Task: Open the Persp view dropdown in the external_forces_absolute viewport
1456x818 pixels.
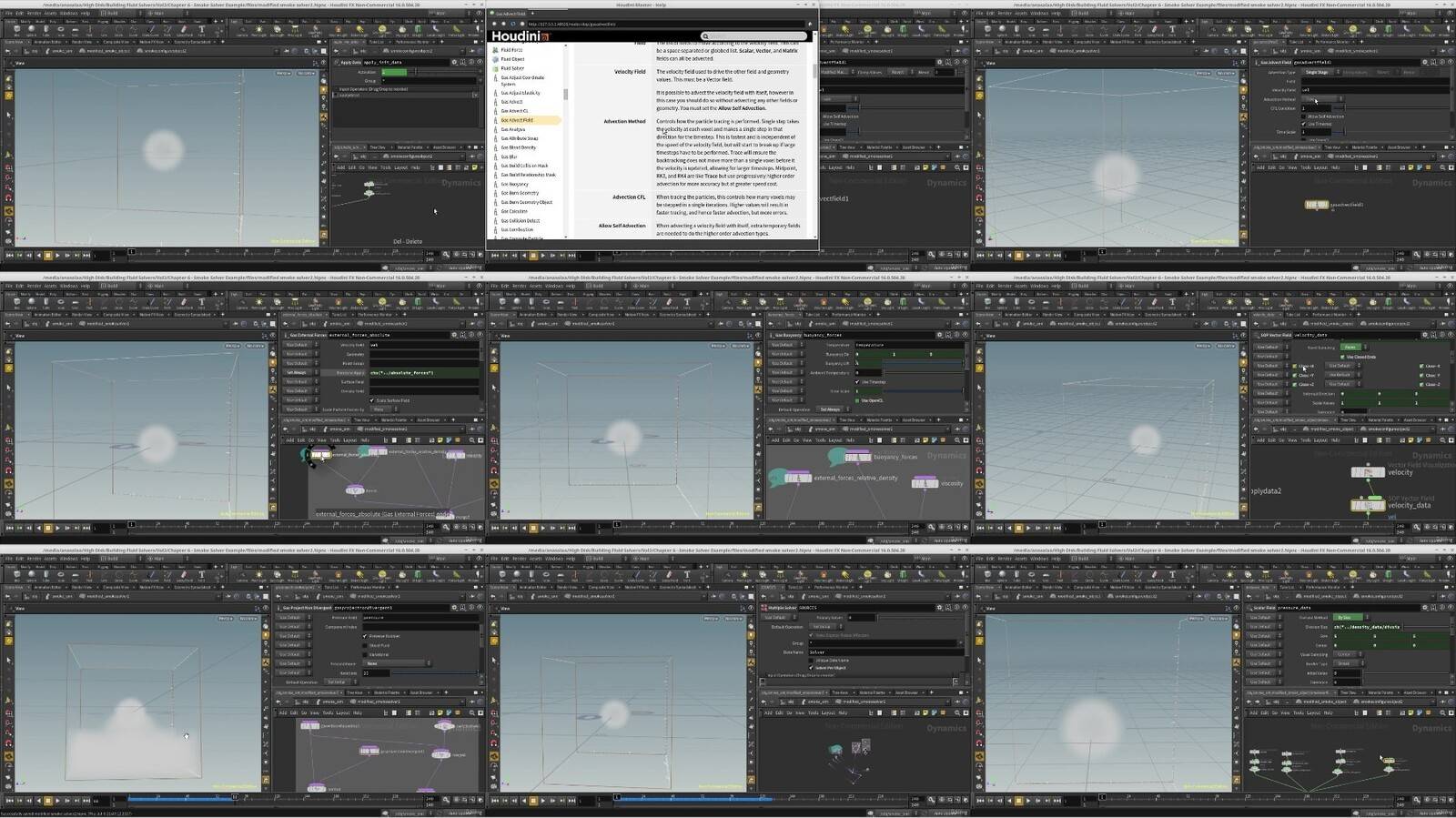Action: (234, 346)
